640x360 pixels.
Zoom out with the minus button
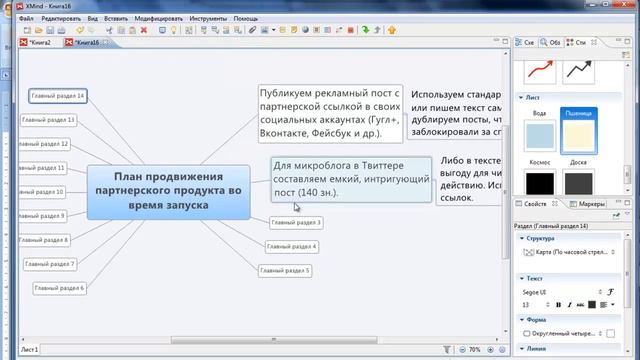click(x=462, y=350)
